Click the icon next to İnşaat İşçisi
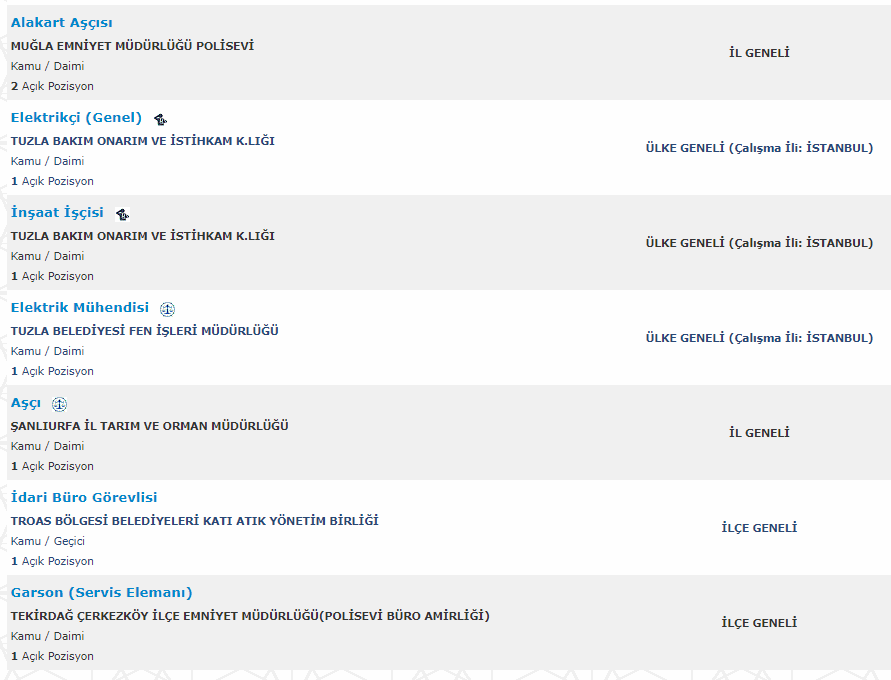Screen dimensions: 891x680 click(x=122, y=214)
